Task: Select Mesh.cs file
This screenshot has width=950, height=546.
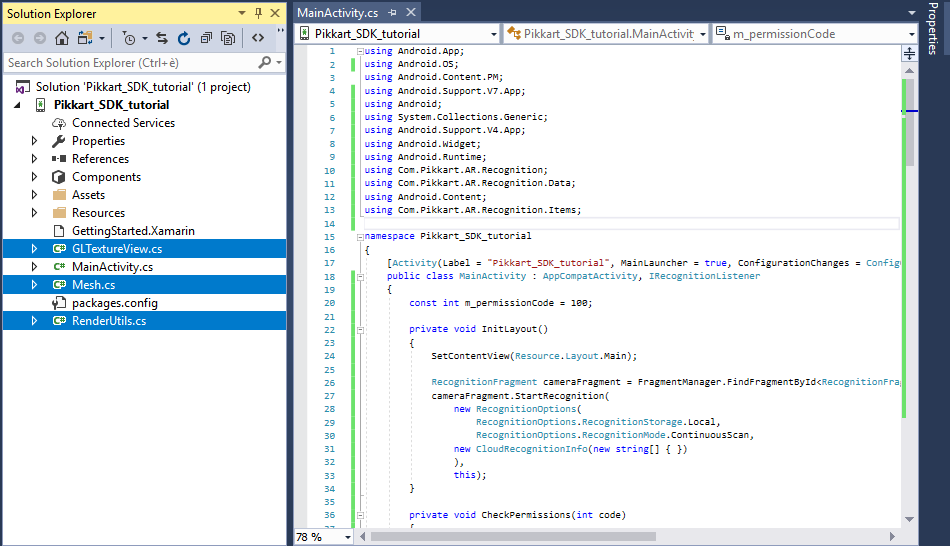Action: click(x=93, y=285)
